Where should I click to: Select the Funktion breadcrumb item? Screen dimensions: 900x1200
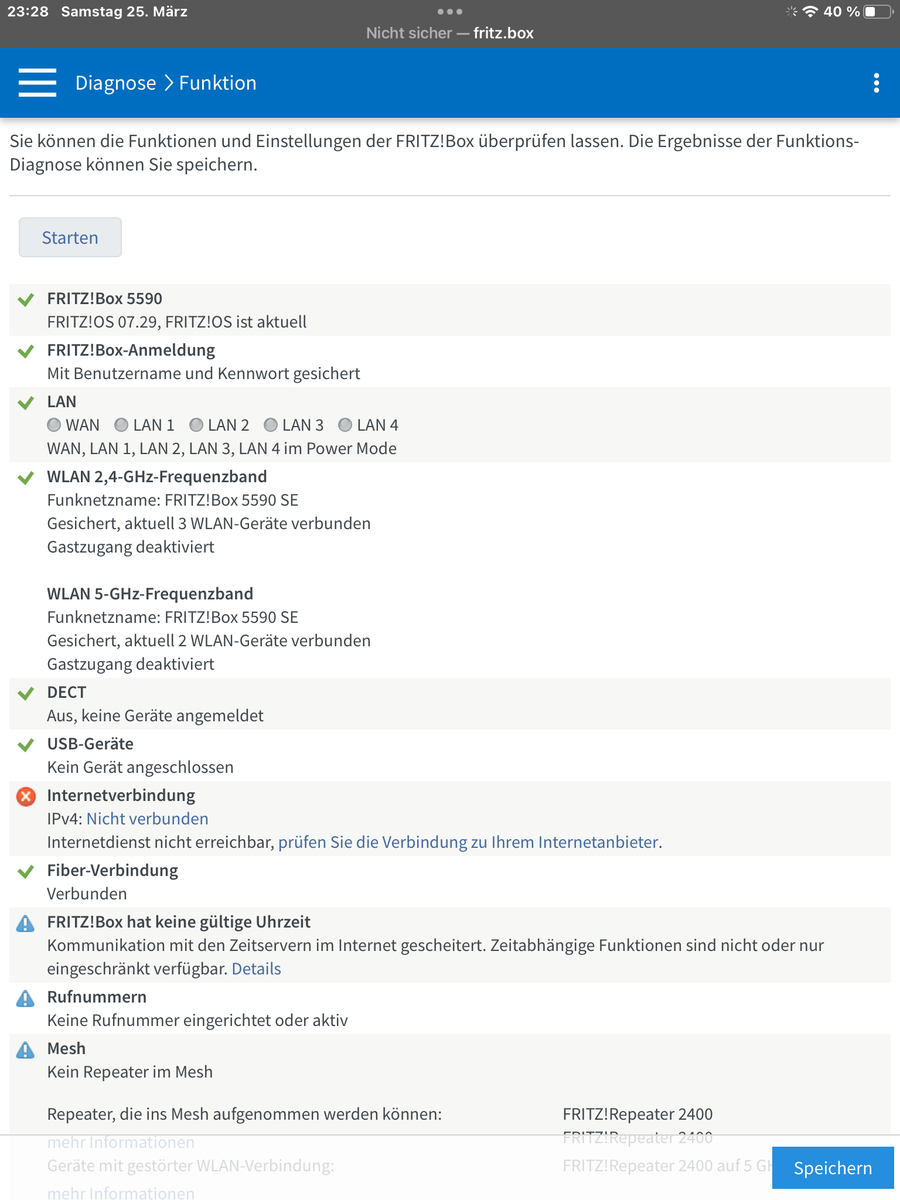(218, 83)
